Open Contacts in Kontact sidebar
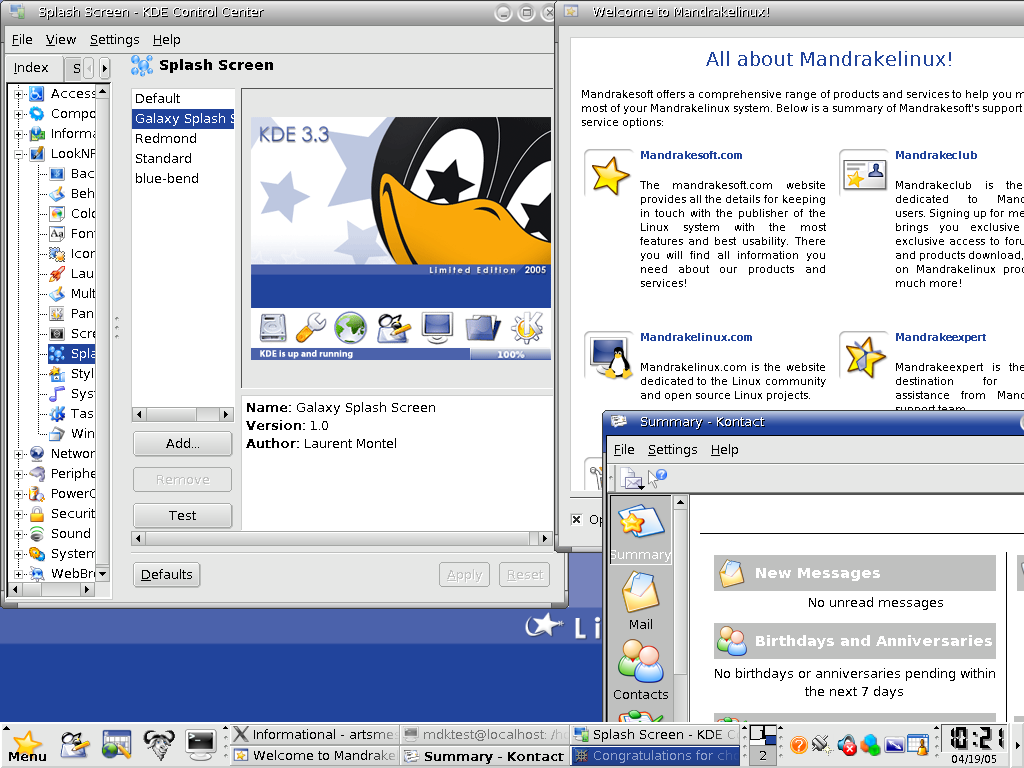The height and width of the screenshot is (768, 1024). tap(641, 670)
